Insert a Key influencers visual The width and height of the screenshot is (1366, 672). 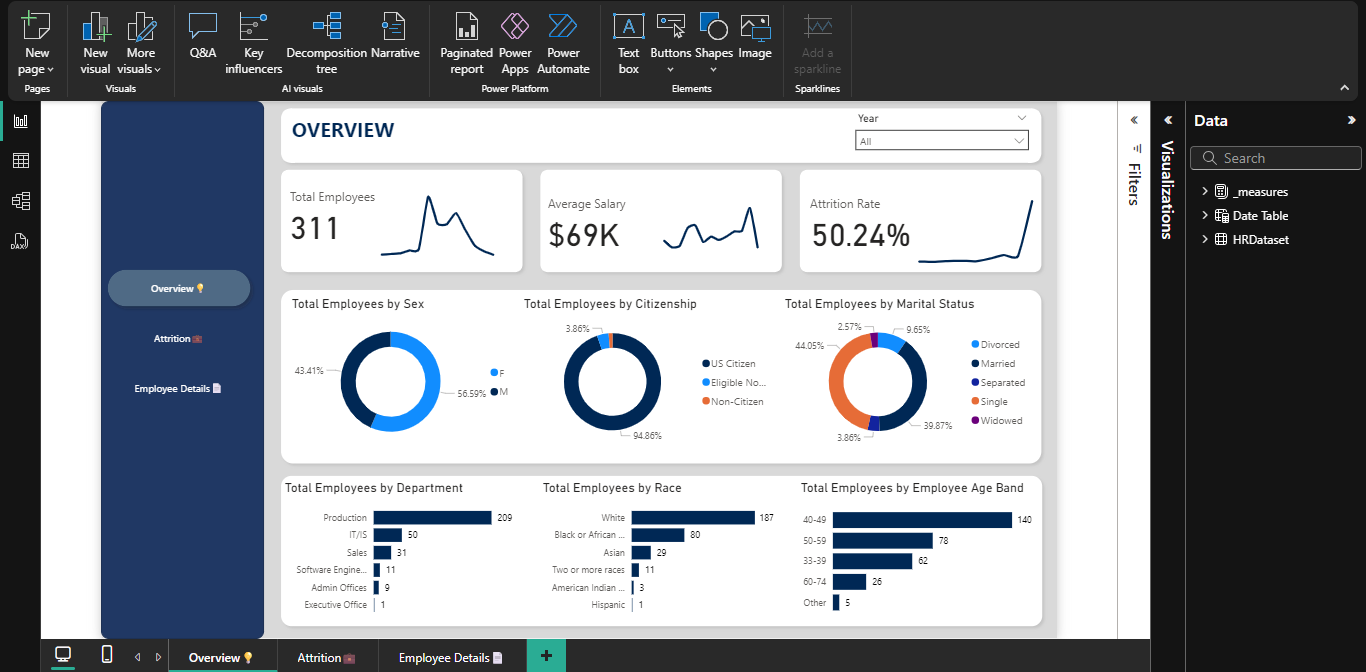point(253,44)
